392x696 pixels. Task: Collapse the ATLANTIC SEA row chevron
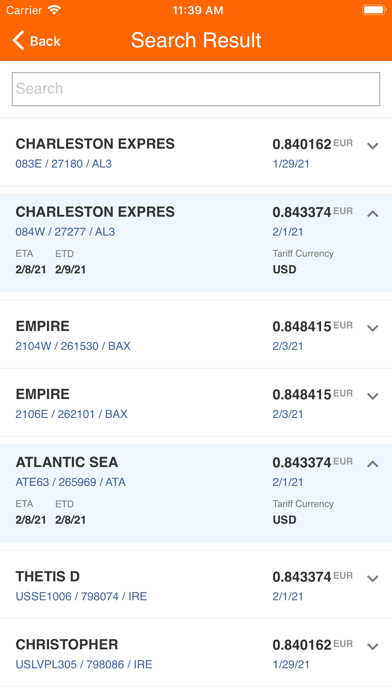[373, 464]
